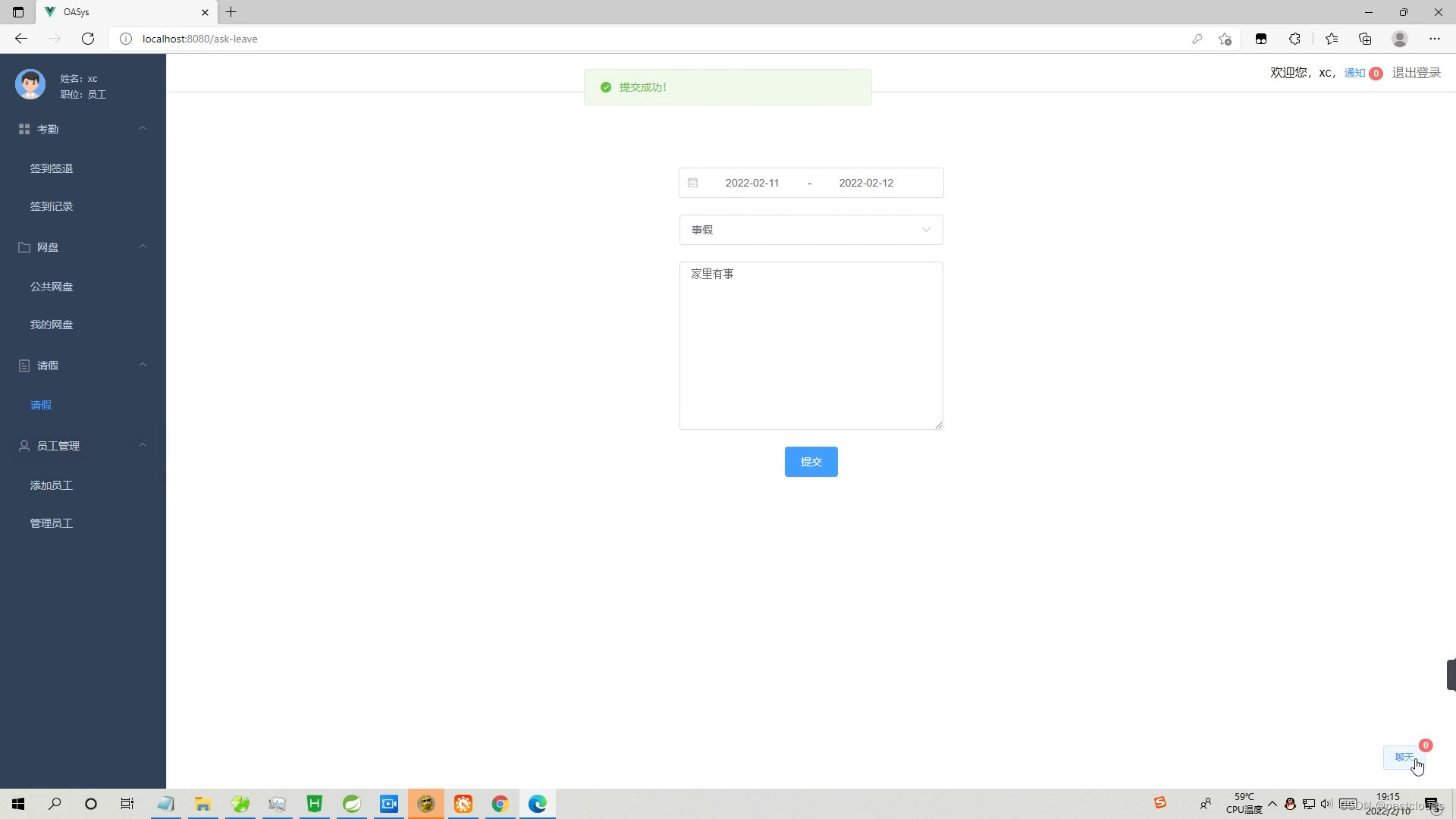
Task: Click the user avatar in sidebar
Action: pos(30,84)
